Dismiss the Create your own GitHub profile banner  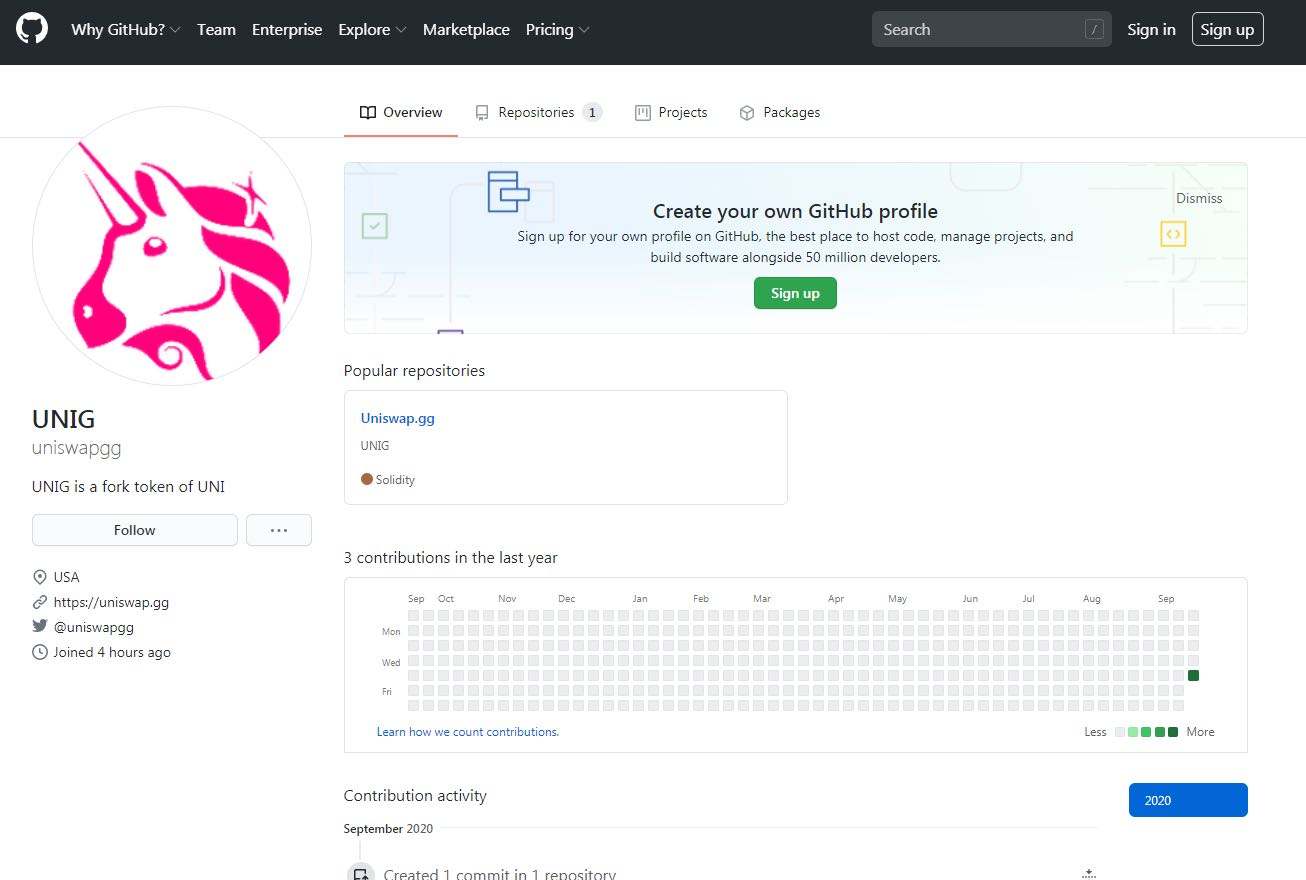1199,198
